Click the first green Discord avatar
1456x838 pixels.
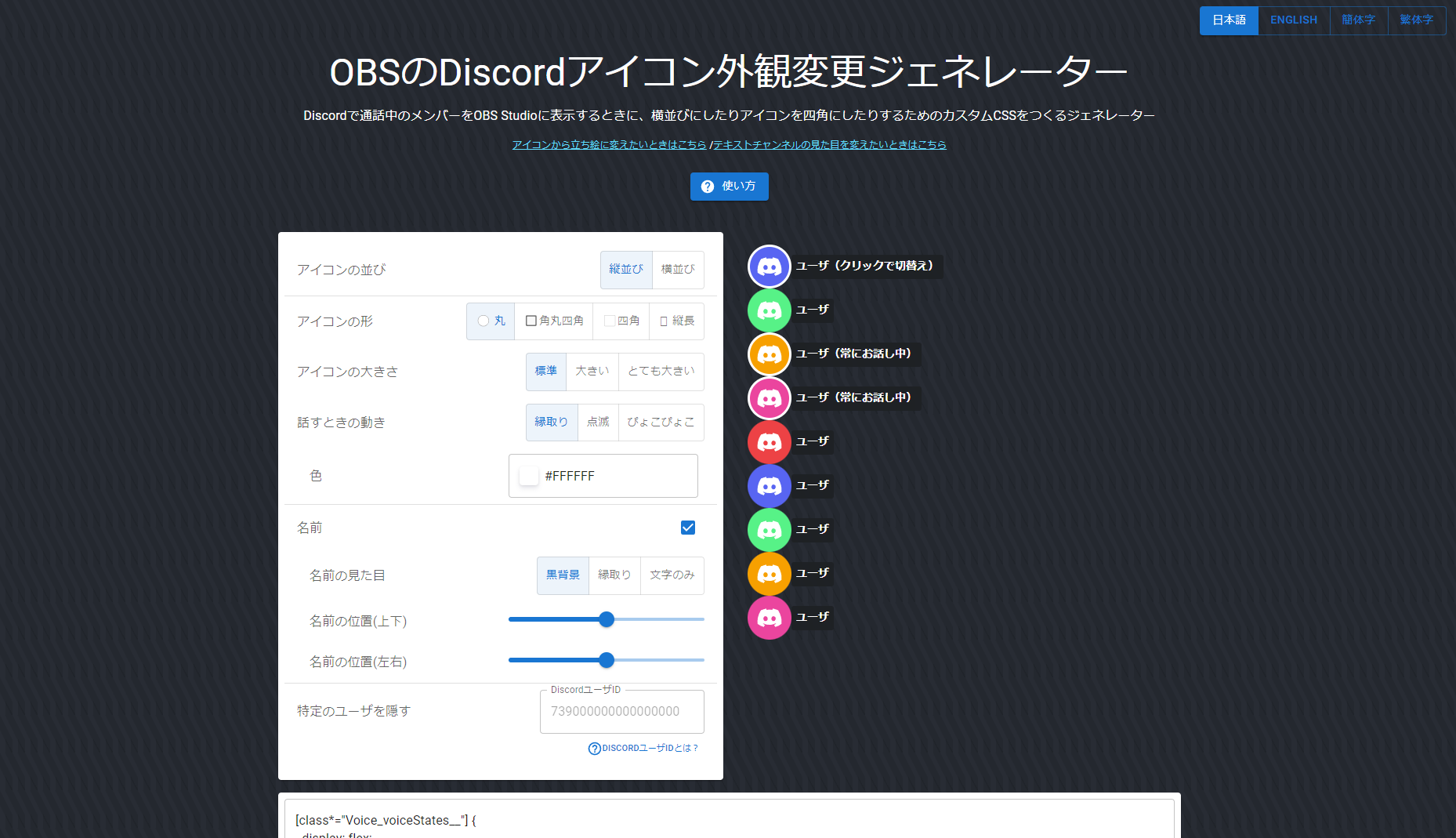769,310
